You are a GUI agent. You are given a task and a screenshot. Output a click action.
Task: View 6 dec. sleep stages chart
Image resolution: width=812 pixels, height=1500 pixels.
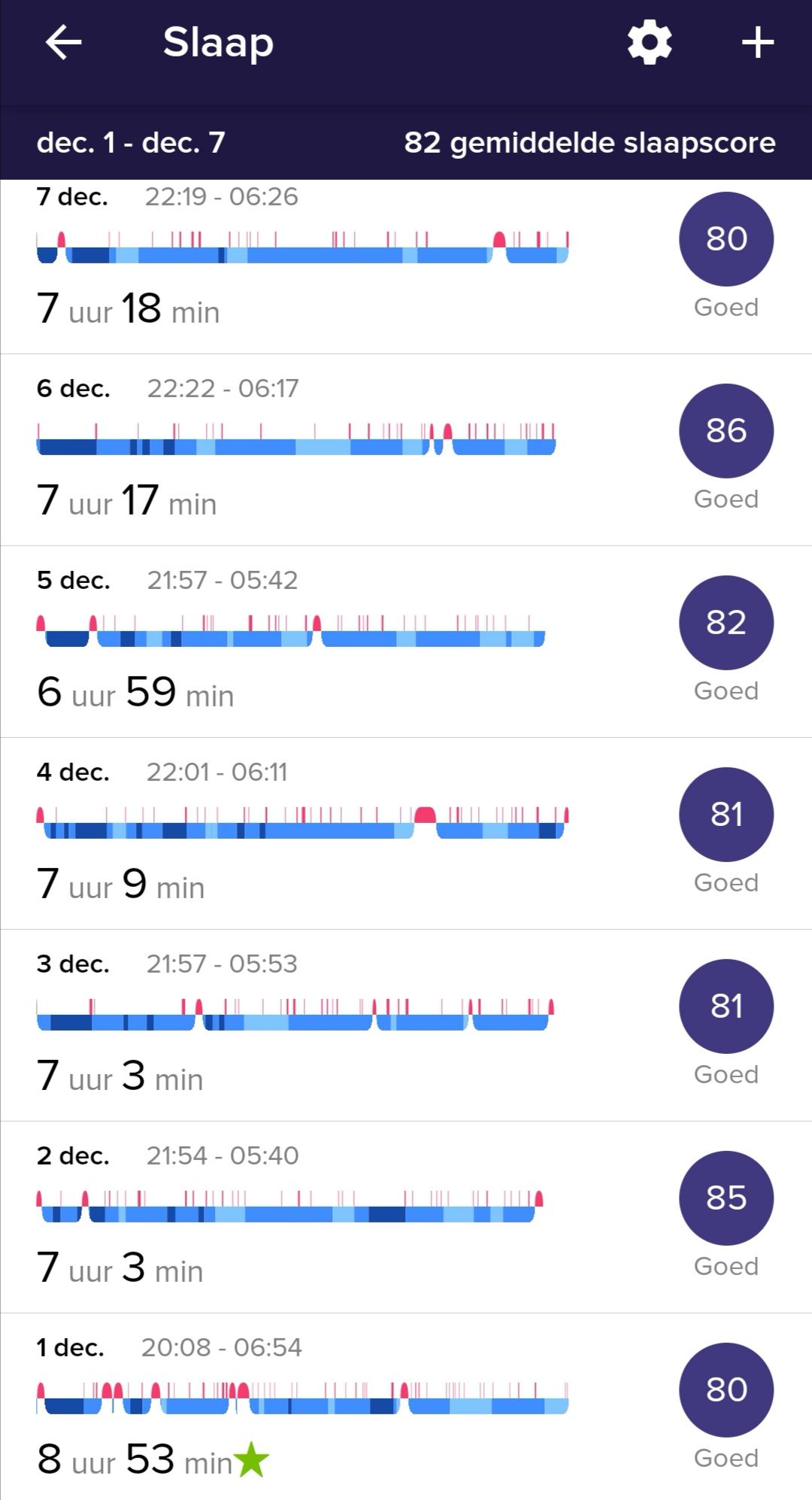coord(296,440)
